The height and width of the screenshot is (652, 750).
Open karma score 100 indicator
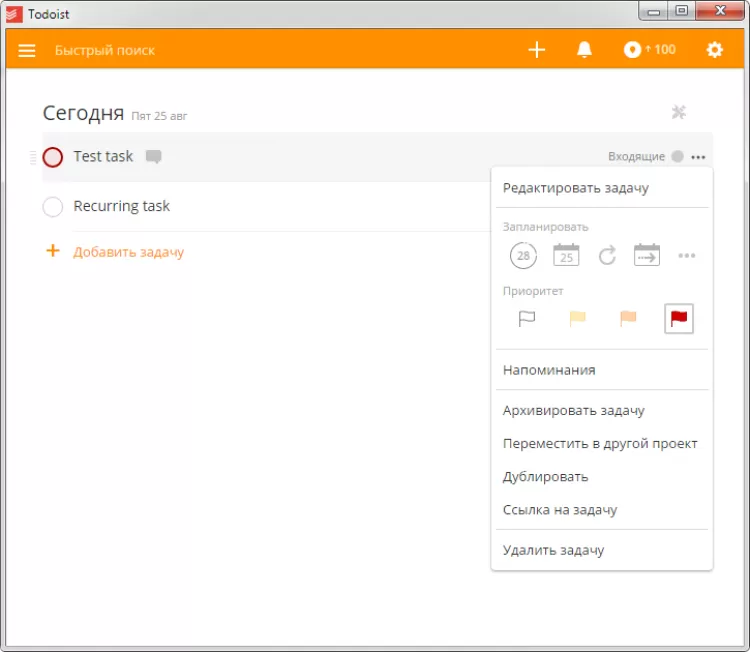point(650,50)
